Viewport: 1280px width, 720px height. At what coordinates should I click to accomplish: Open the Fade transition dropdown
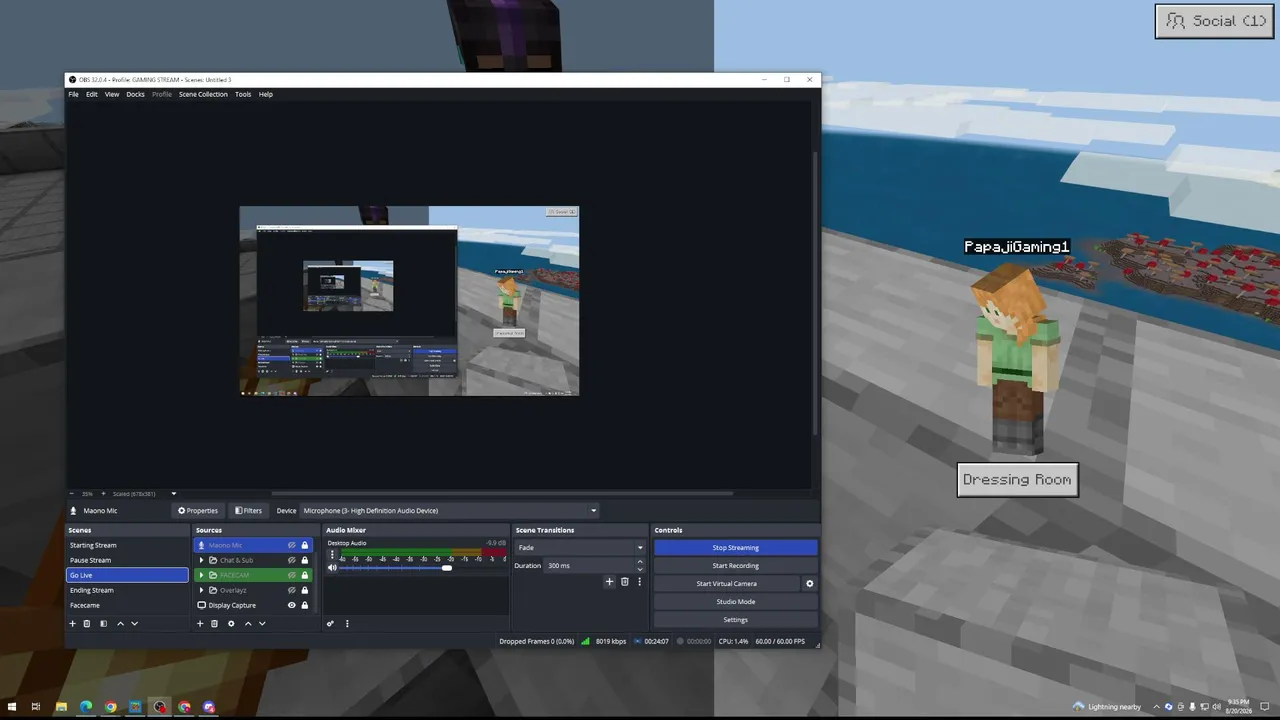(x=580, y=548)
